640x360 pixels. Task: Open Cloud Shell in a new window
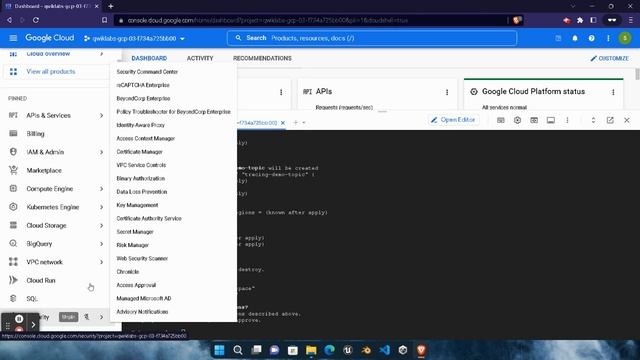(x=610, y=120)
